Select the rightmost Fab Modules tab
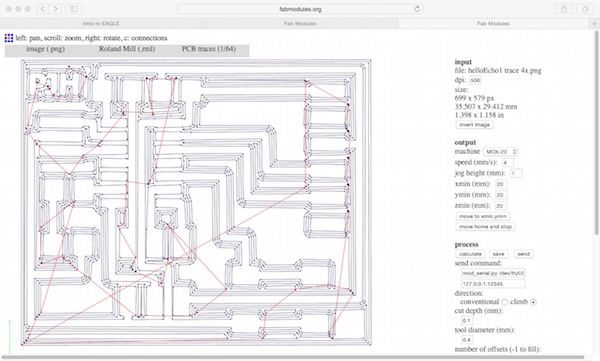 click(493, 23)
